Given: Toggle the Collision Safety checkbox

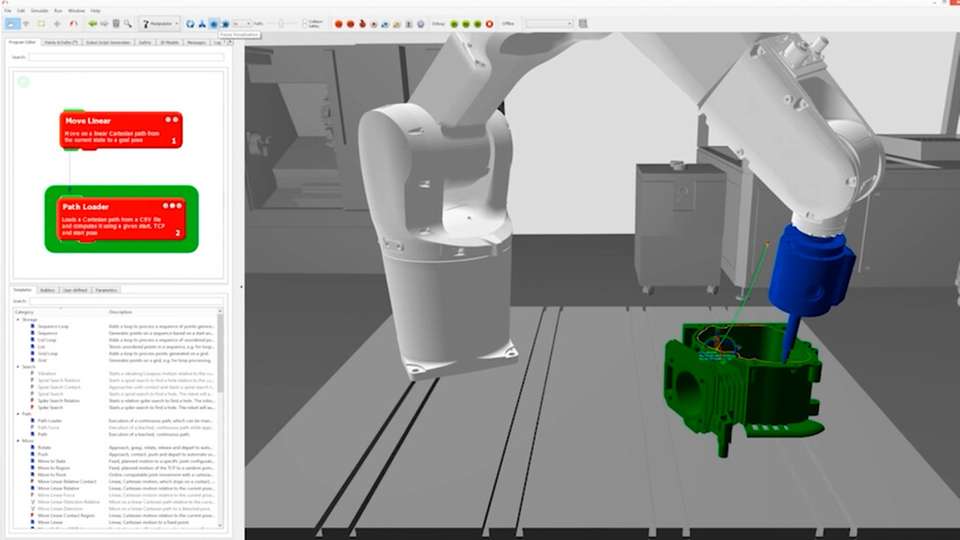Looking at the screenshot, I should 305,24.
